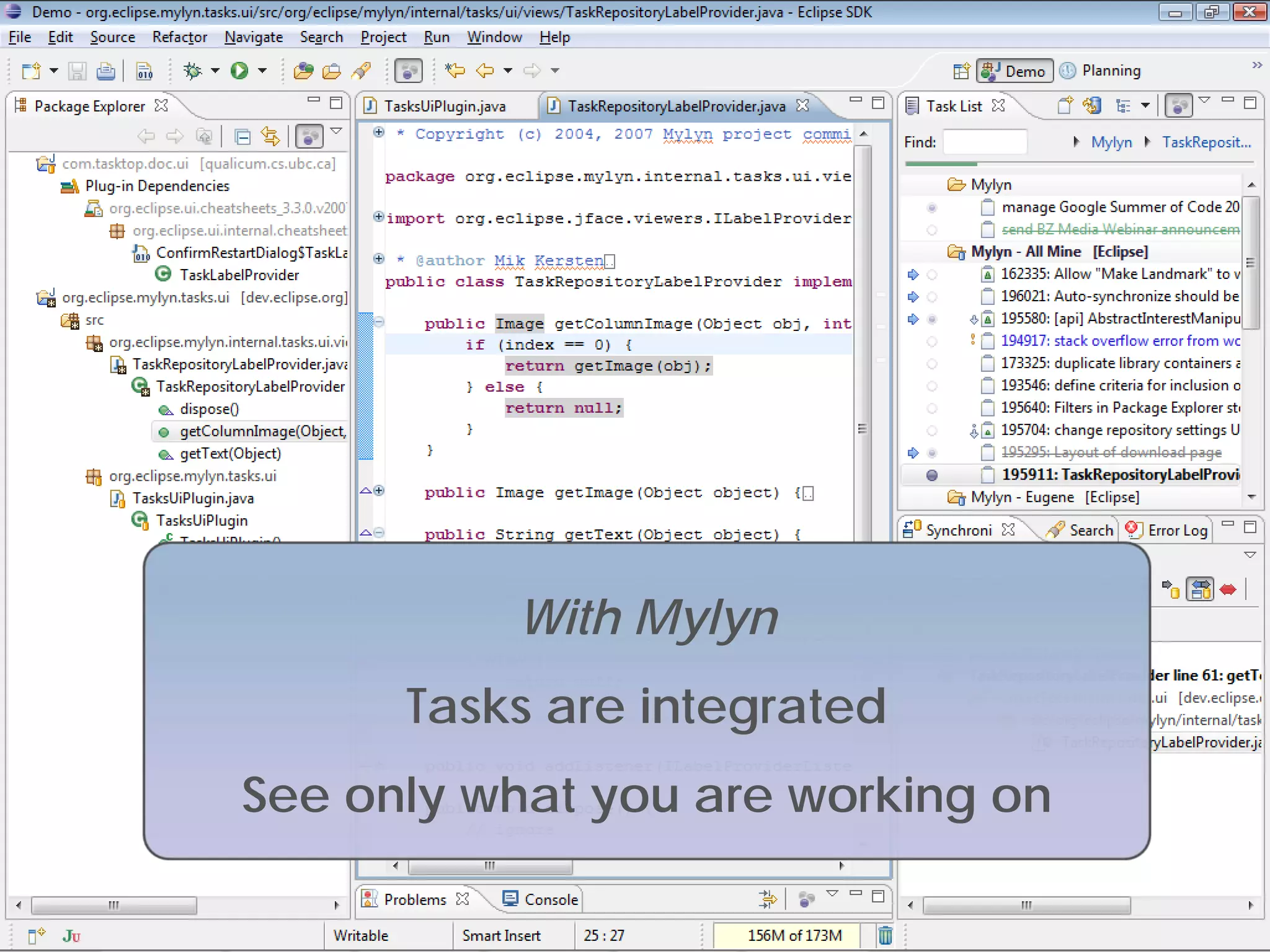Expand the folded import statements
The image size is (1270, 952).
tap(378, 216)
